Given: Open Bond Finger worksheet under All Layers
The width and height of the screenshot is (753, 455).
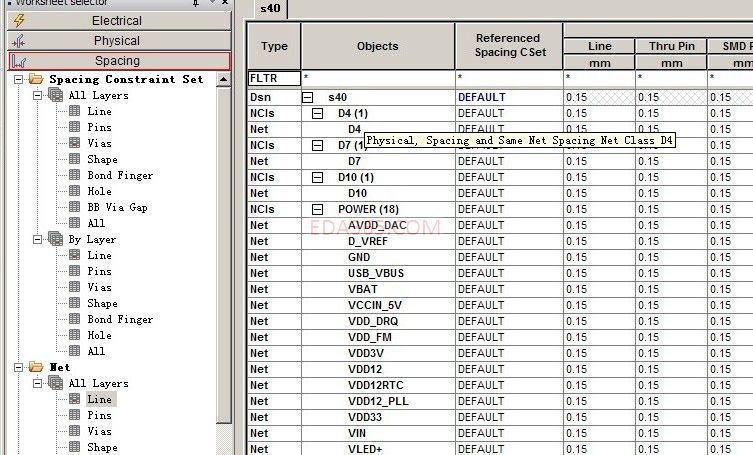Looking at the screenshot, I should click(120, 175).
